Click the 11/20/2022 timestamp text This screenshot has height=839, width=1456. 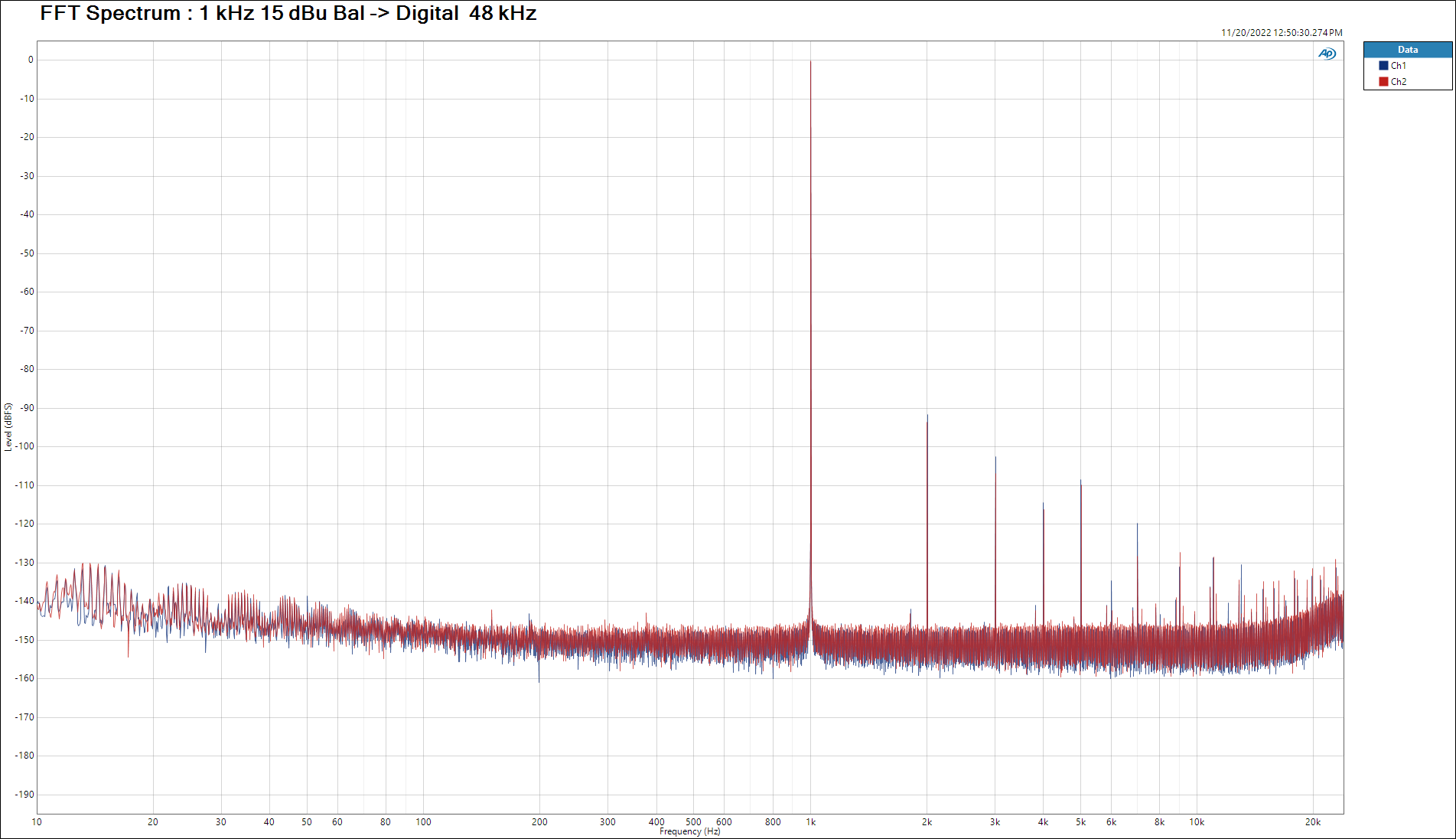1281,33
